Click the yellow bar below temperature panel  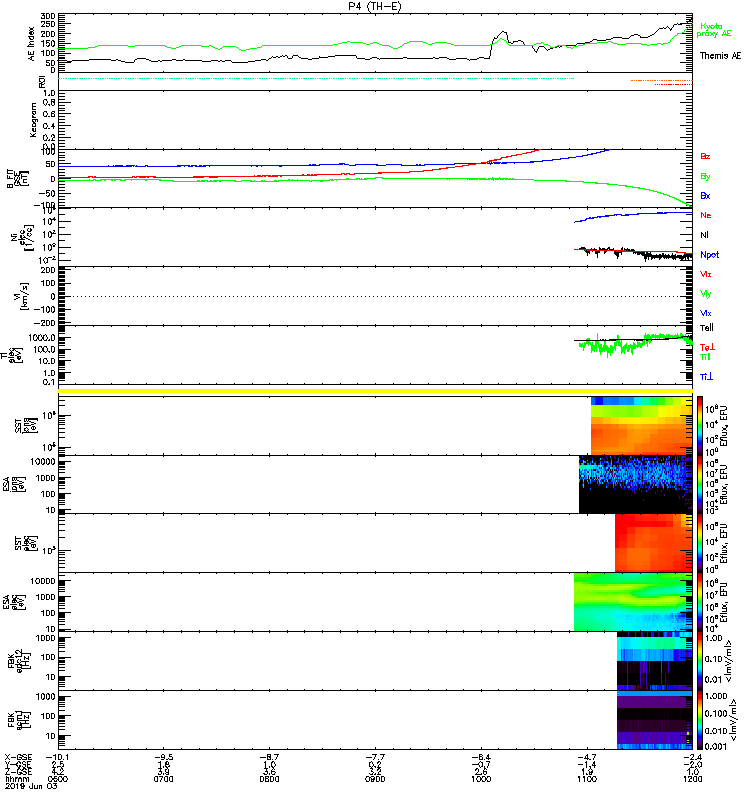click(x=375, y=391)
